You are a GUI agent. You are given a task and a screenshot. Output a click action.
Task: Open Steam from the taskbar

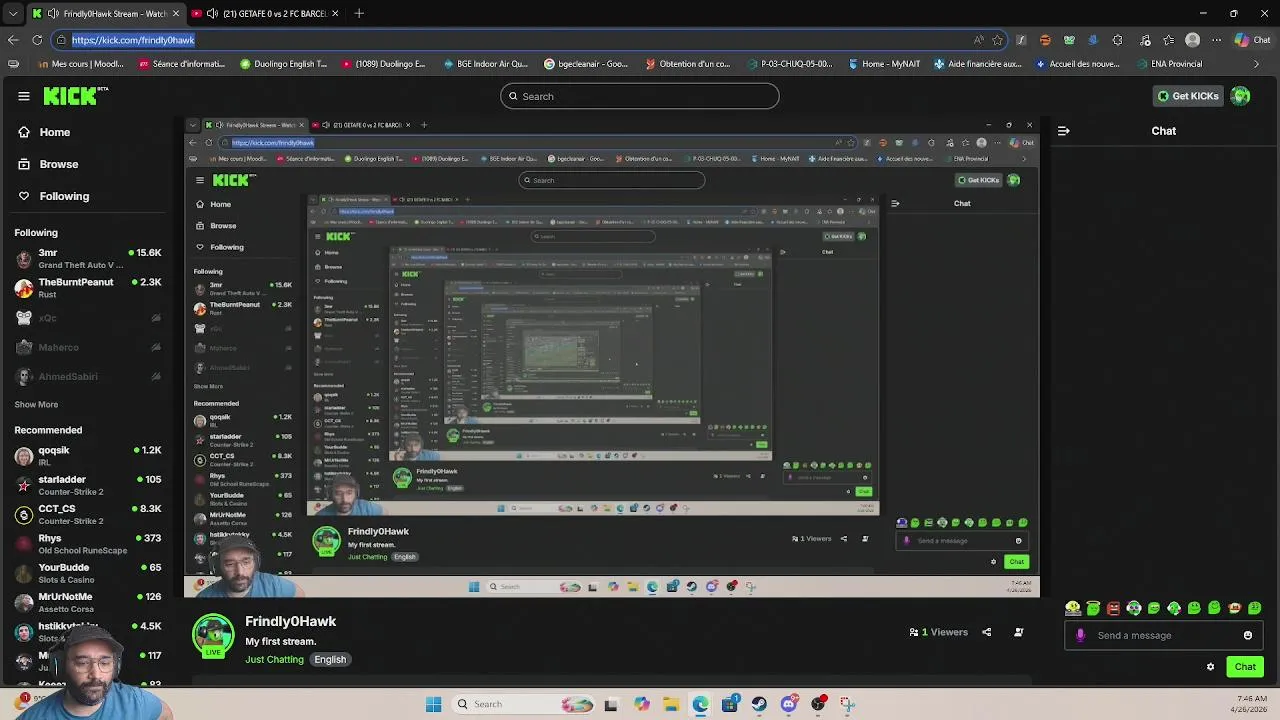pyautogui.click(x=759, y=704)
